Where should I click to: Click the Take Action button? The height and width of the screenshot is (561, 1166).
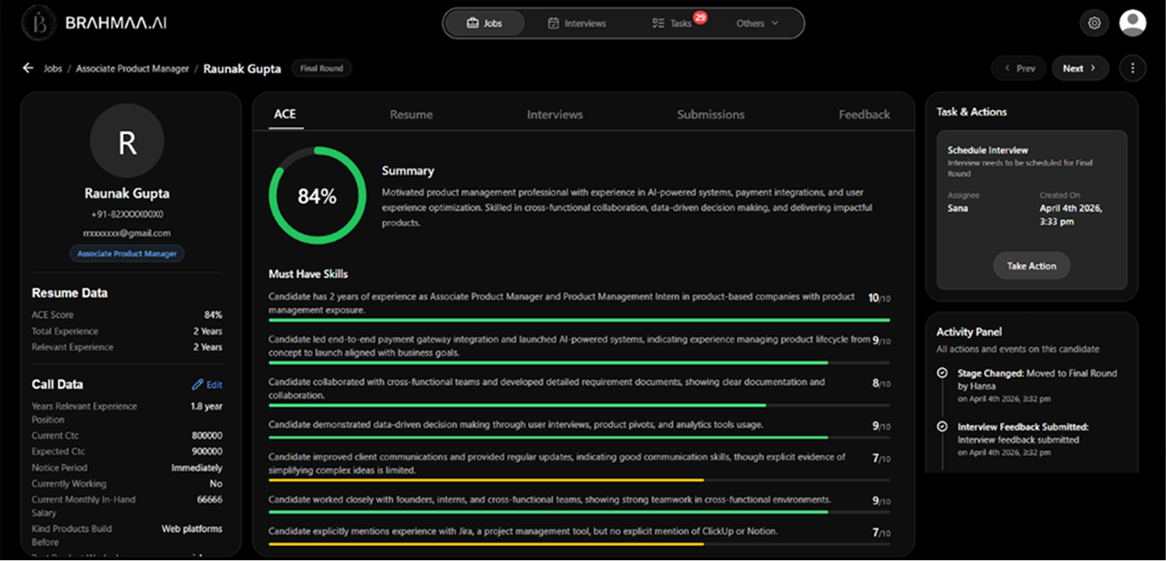click(1031, 266)
